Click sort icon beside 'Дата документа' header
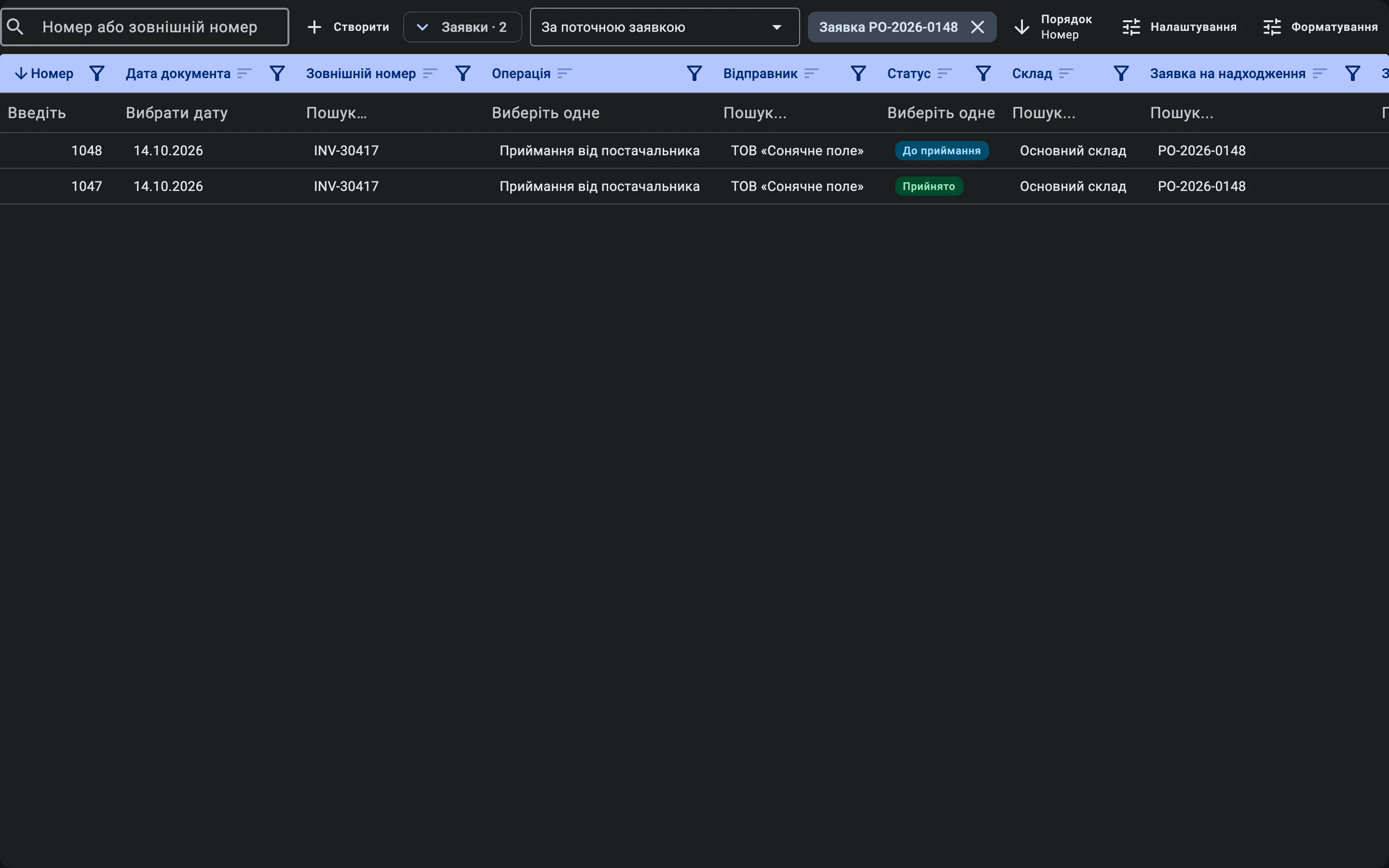The image size is (1389, 868). [245, 73]
